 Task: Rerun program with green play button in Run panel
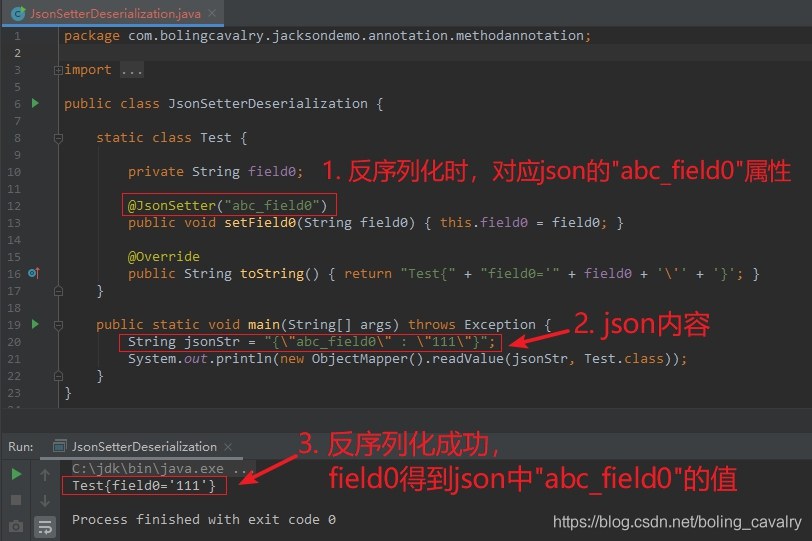[x=16, y=474]
